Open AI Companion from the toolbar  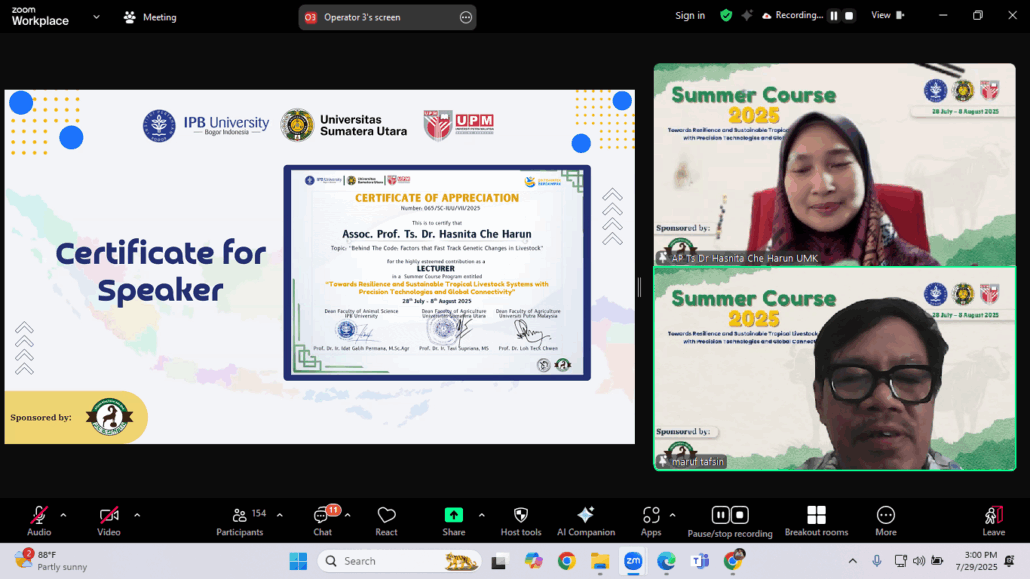(586, 520)
